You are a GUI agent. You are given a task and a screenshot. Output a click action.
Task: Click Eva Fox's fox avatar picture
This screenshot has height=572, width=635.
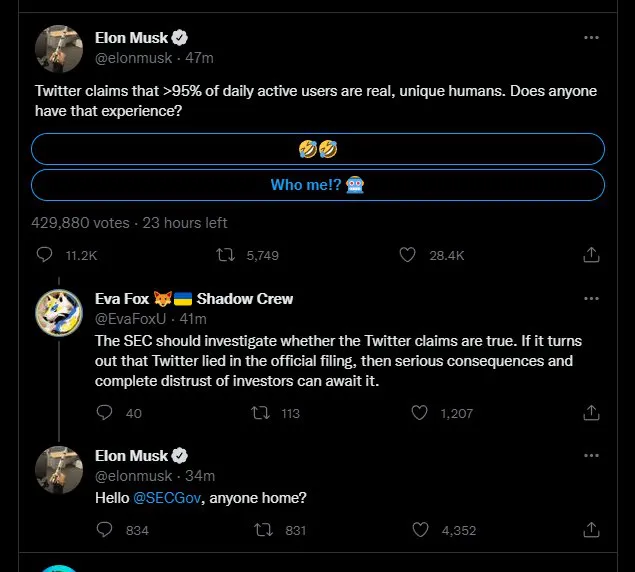59,314
